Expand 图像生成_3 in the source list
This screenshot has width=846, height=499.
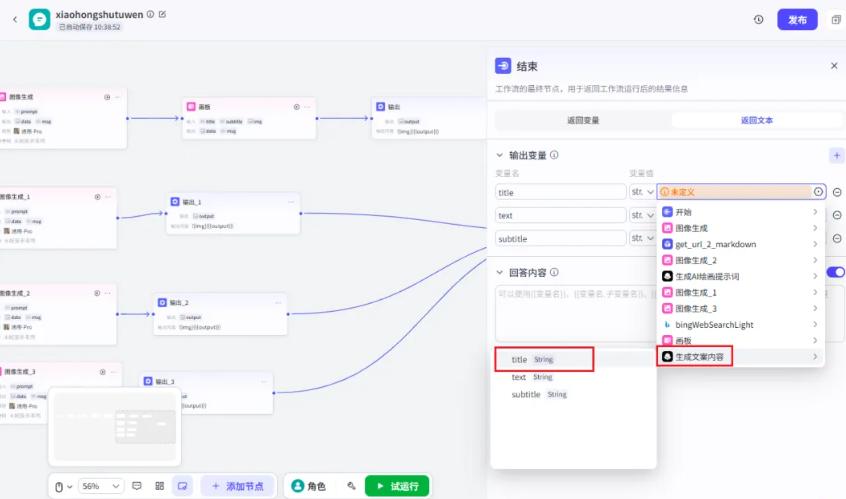pos(740,309)
